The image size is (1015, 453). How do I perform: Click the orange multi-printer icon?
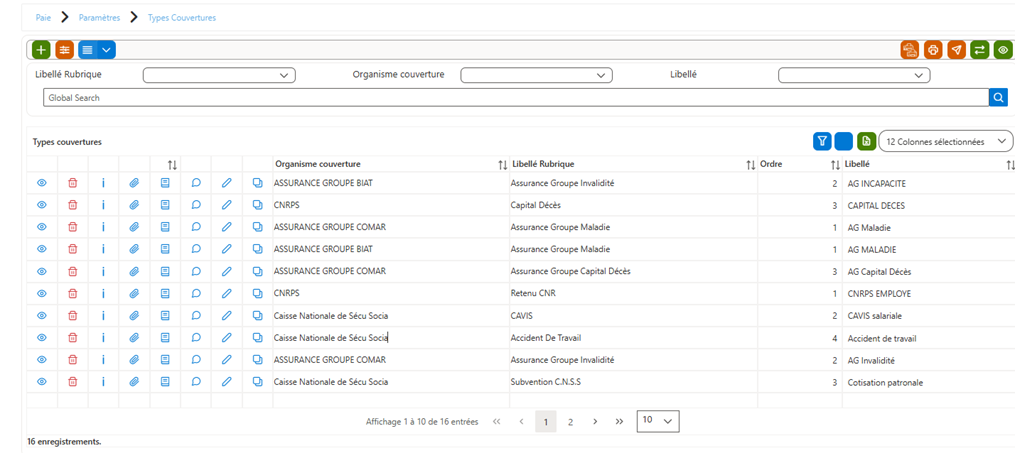[x=910, y=49]
